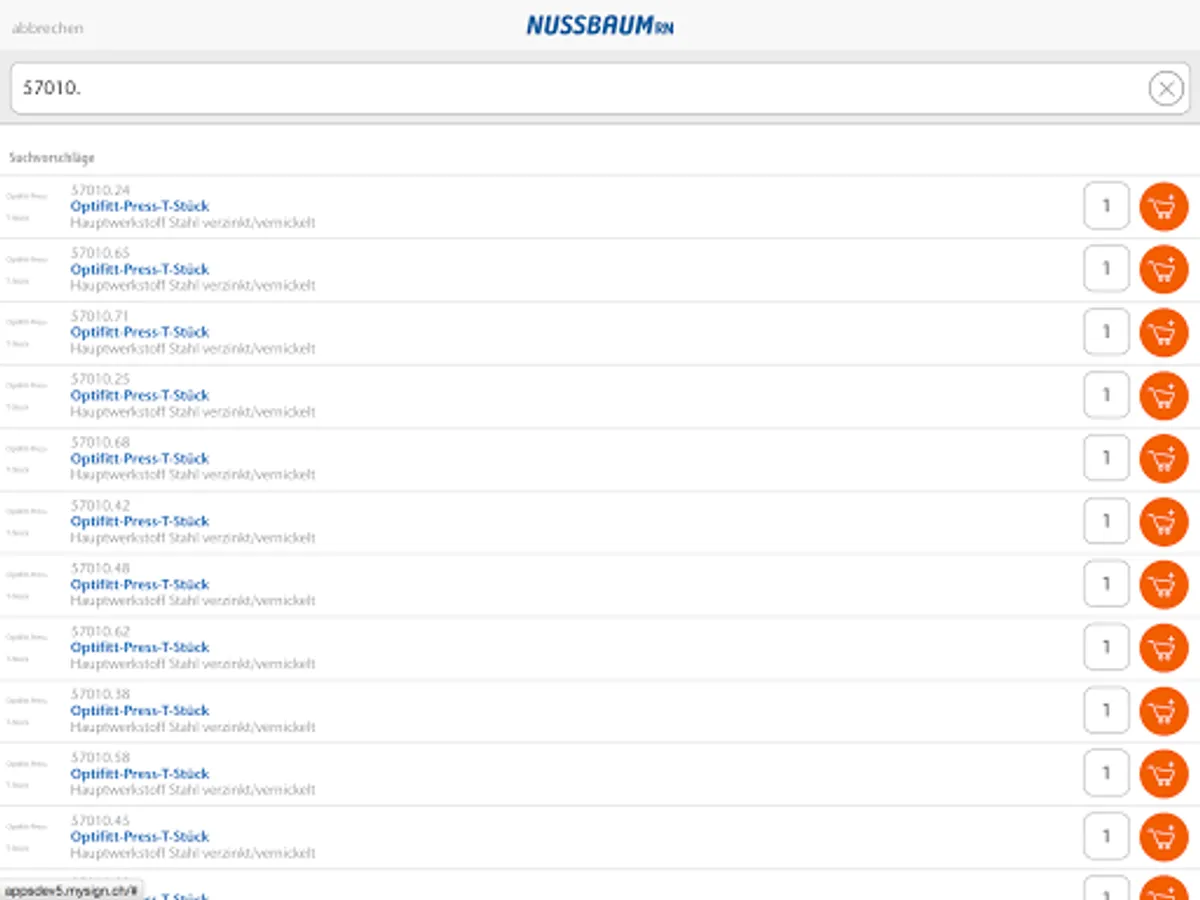Viewport: 1200px width, 900px height.
Task: Click the product thumbnail beside 57010.71
Action: pyautogui.click(x=26, y=333)
